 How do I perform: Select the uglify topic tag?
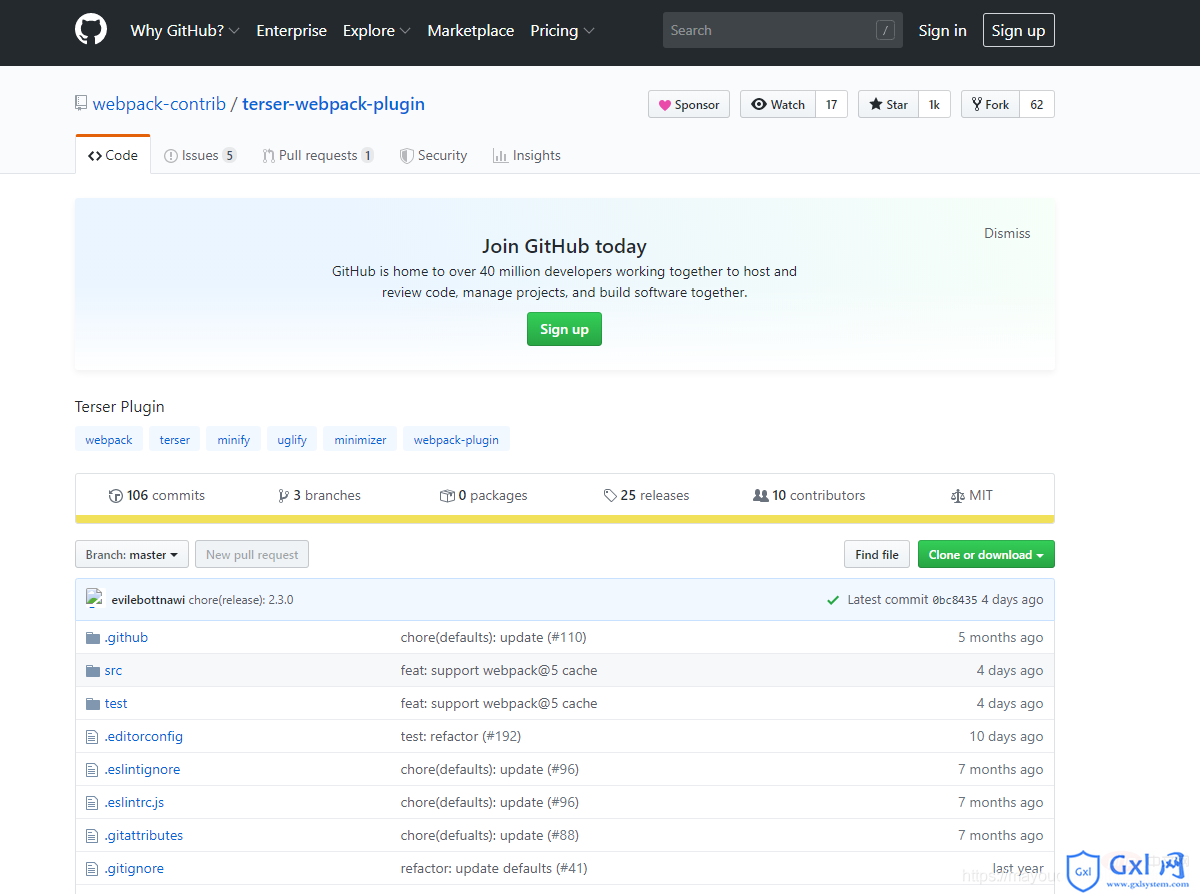pyautogui.click(x=292, y=439)
